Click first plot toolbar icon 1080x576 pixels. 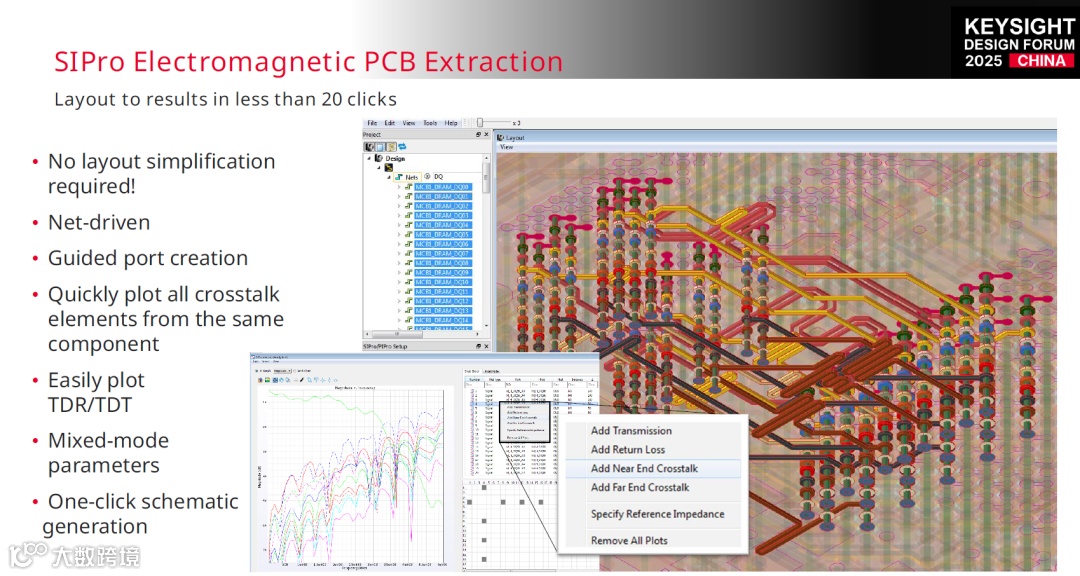click(260, 380)
